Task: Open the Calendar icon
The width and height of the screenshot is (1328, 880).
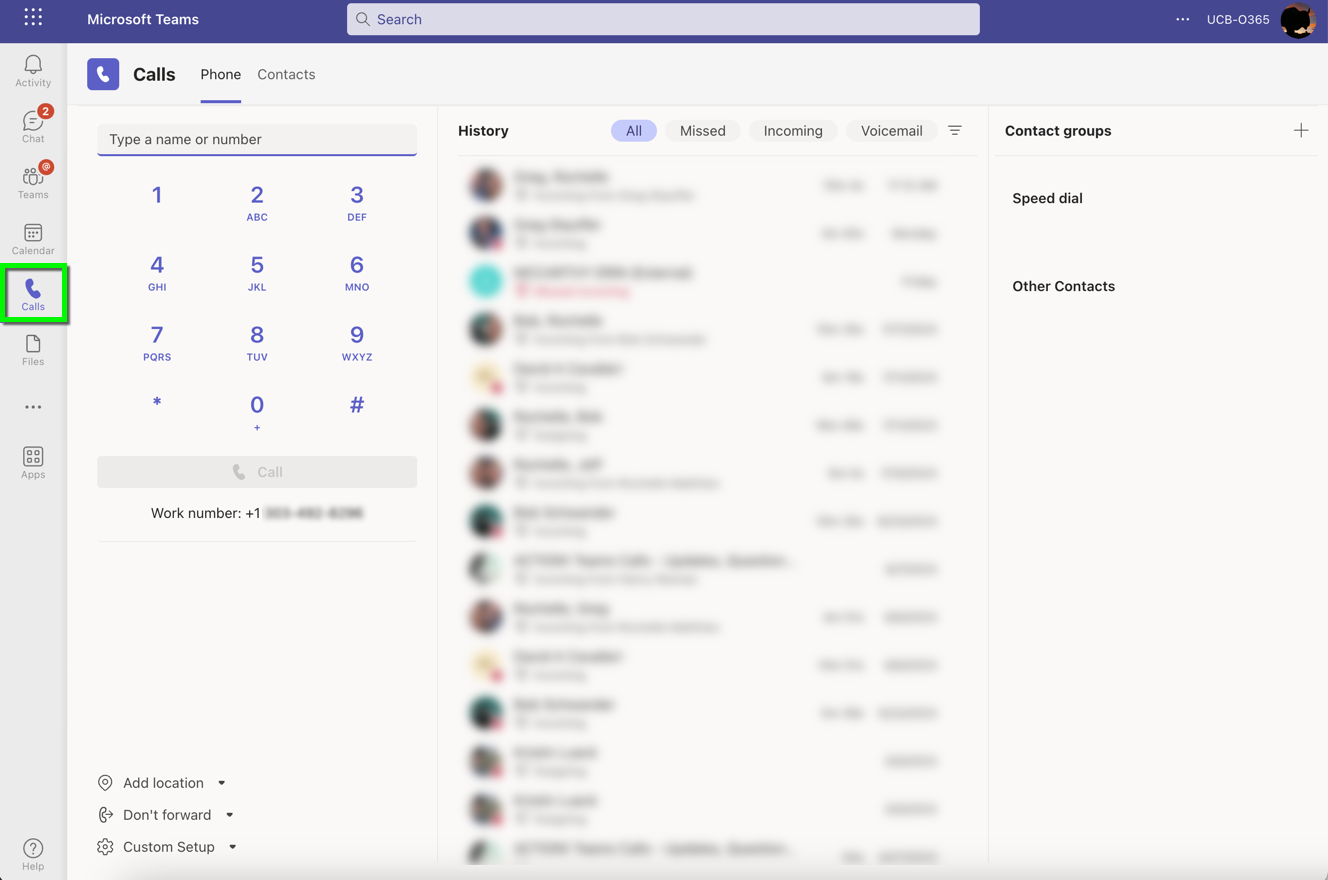Action: click(33, 239)
